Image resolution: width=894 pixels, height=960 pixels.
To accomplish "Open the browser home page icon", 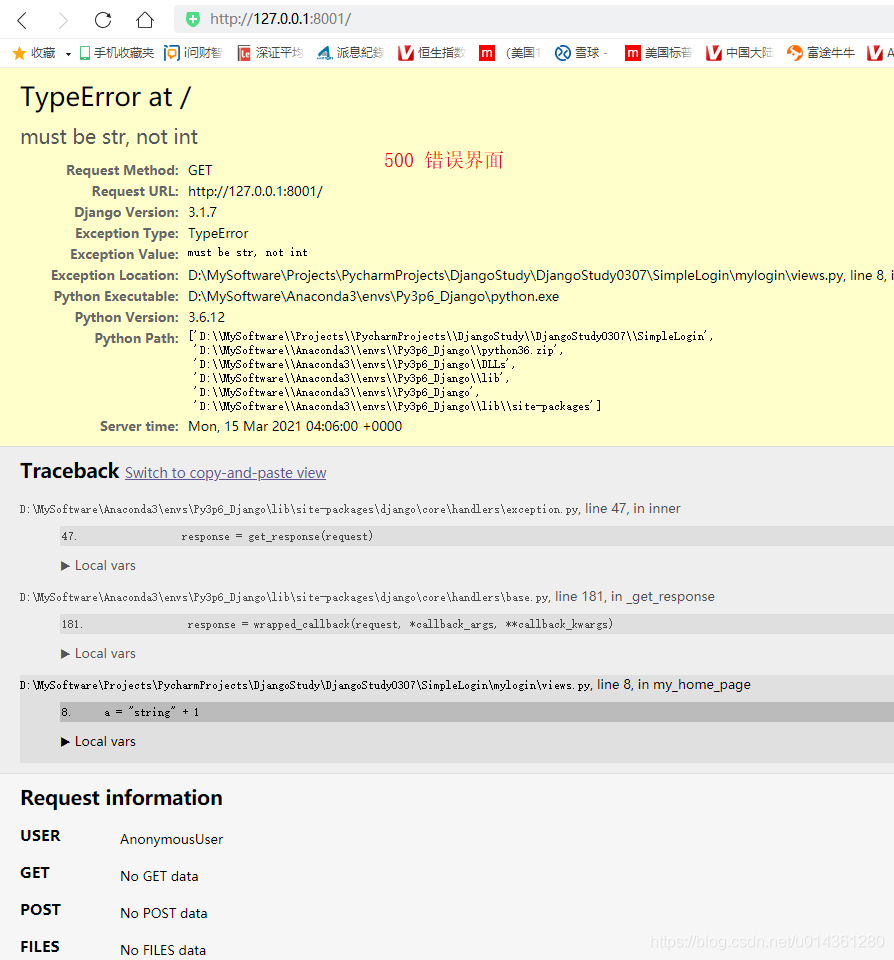I will [145, 20].
